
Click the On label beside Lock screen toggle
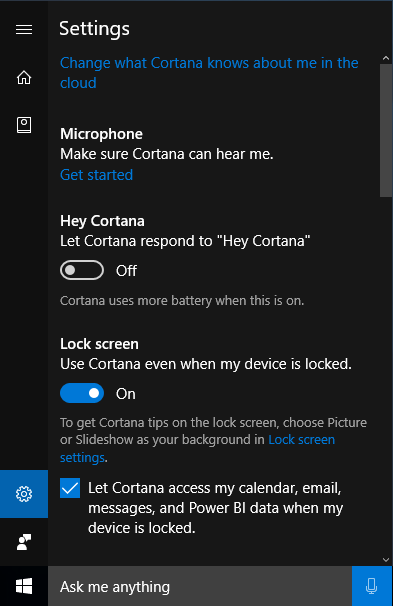tap(126, 393)
